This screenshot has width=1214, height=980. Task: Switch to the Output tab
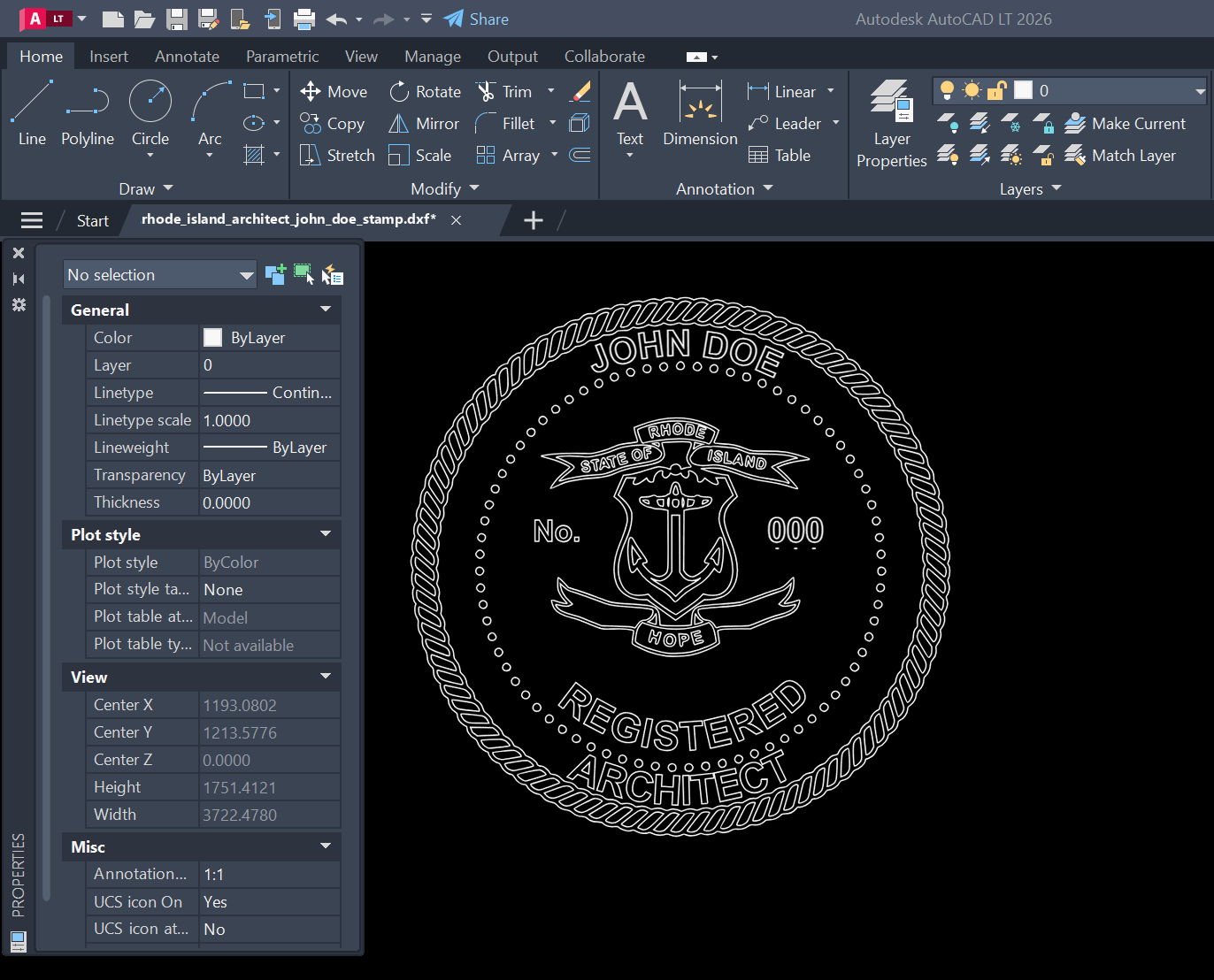(512, 56)
